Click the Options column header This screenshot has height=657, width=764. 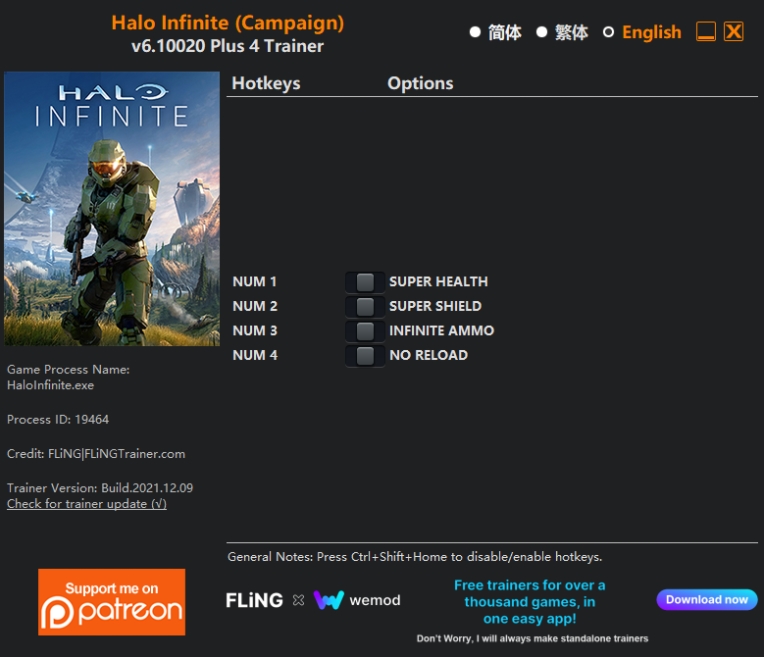pos(420,83)
